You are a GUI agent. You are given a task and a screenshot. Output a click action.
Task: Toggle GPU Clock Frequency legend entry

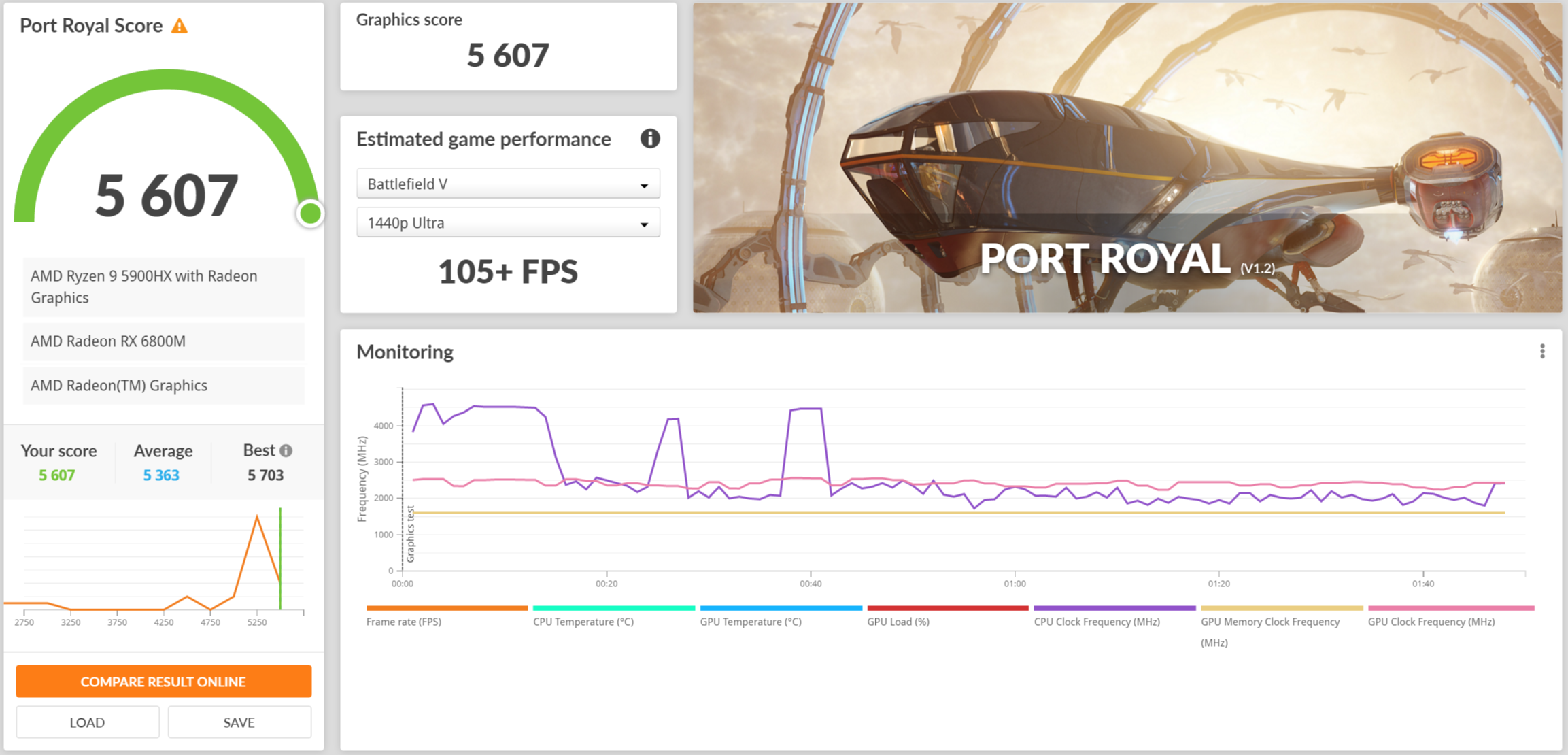coord(1431,622)
